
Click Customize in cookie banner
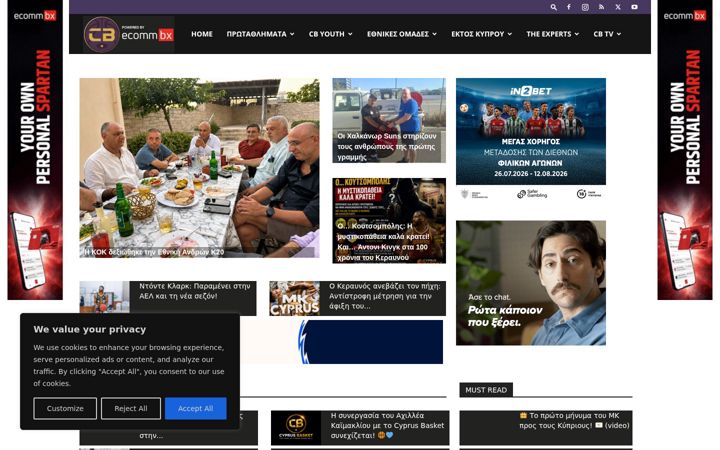(x=65, y=408)
